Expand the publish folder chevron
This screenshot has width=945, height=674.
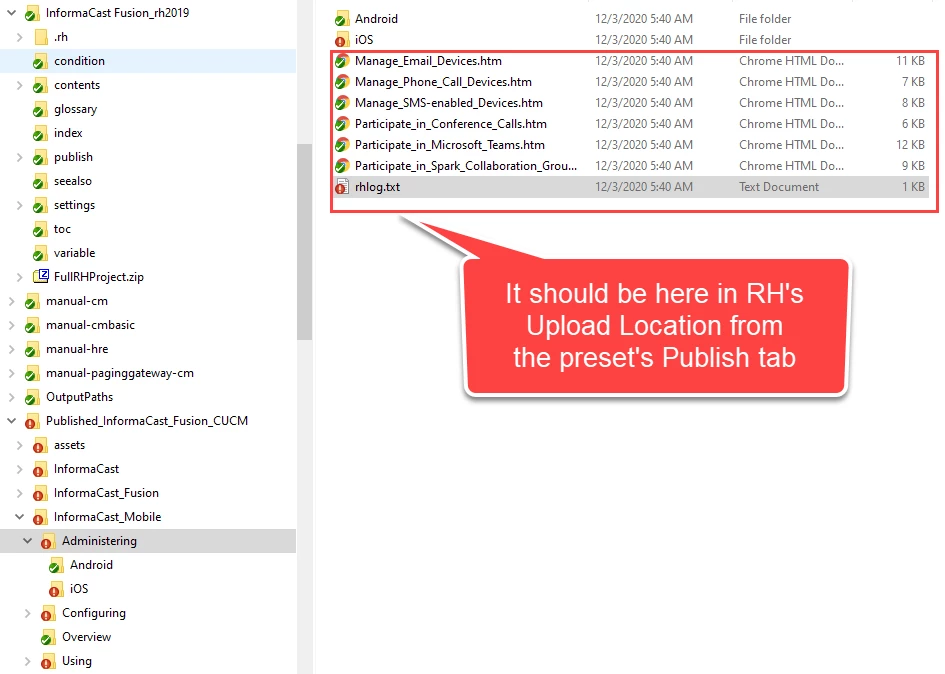[19, 157]
